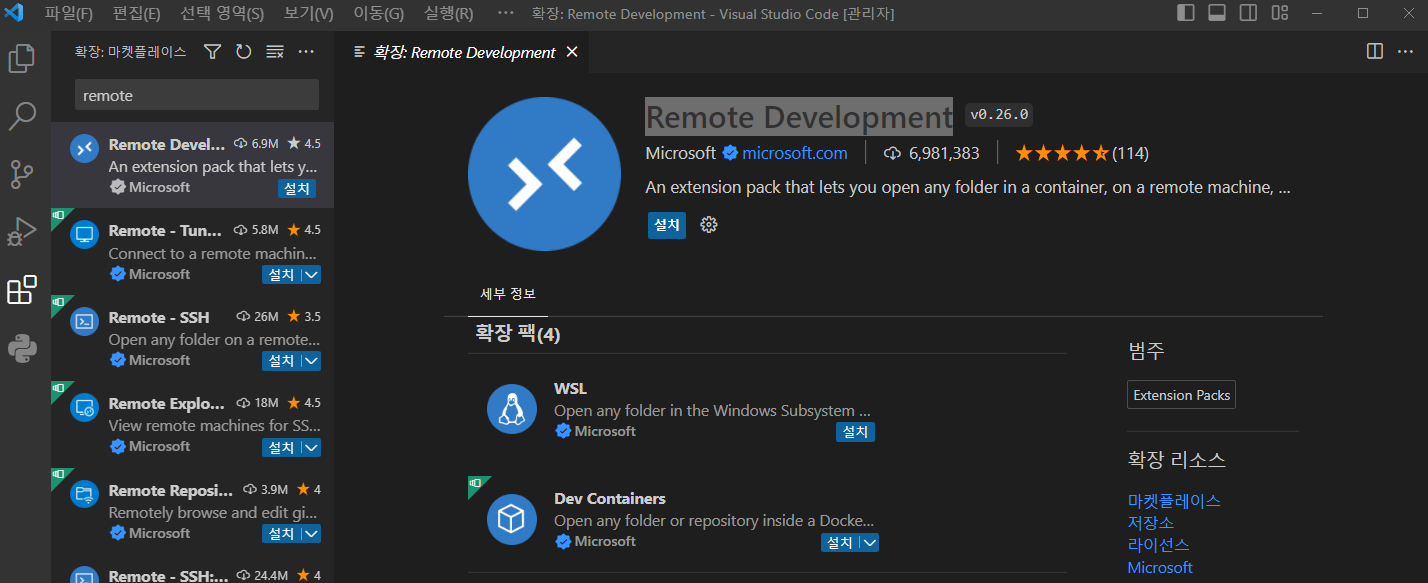Screen dimensions: 1428x583
Task: Open the Search view in activity bar
Action: [22, 117]
